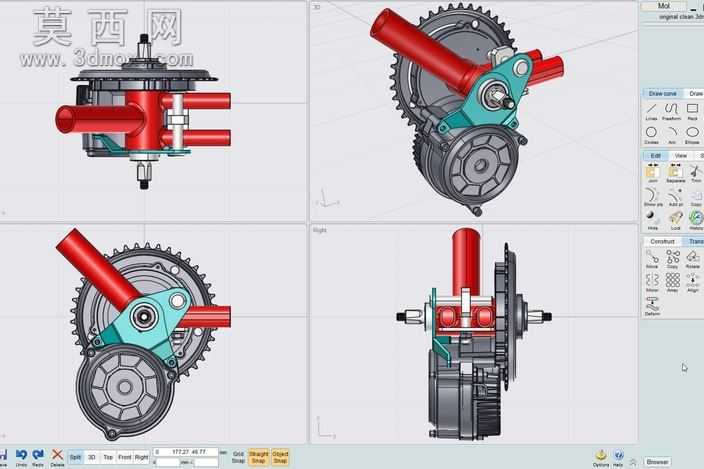The height and width of the screenshot is (469, 704).
Task: Activate the Show pts tool
Action: 652,197
